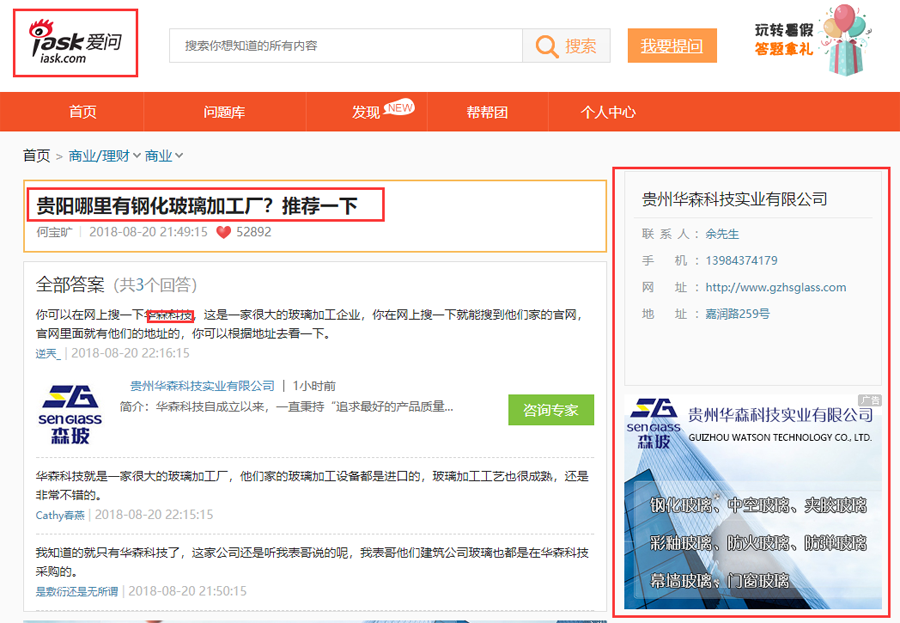
Task: Open the 帮帮团 navigation tab
Action: tap(487, 112)
